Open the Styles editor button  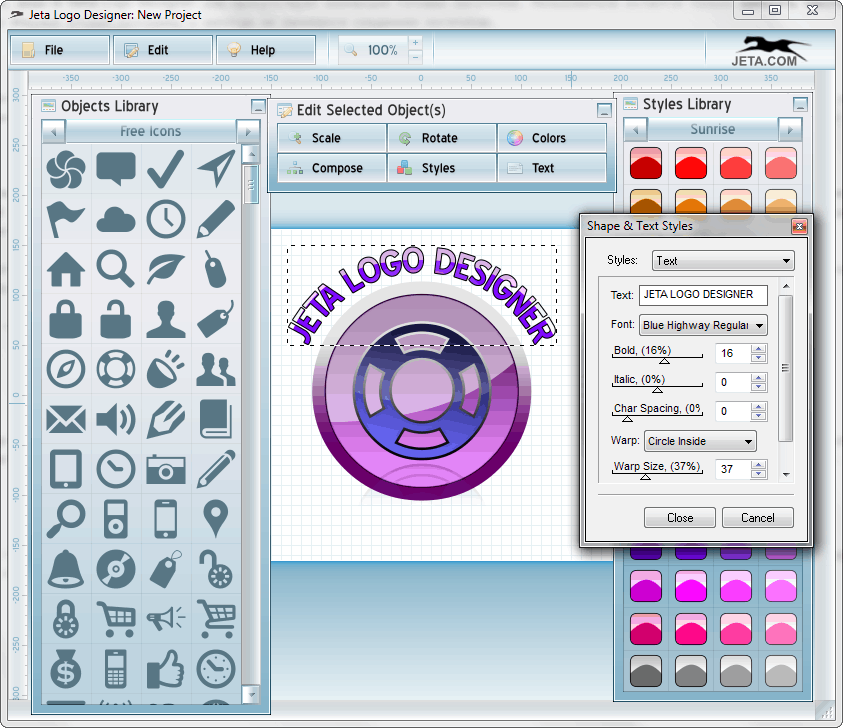point(441,168)
